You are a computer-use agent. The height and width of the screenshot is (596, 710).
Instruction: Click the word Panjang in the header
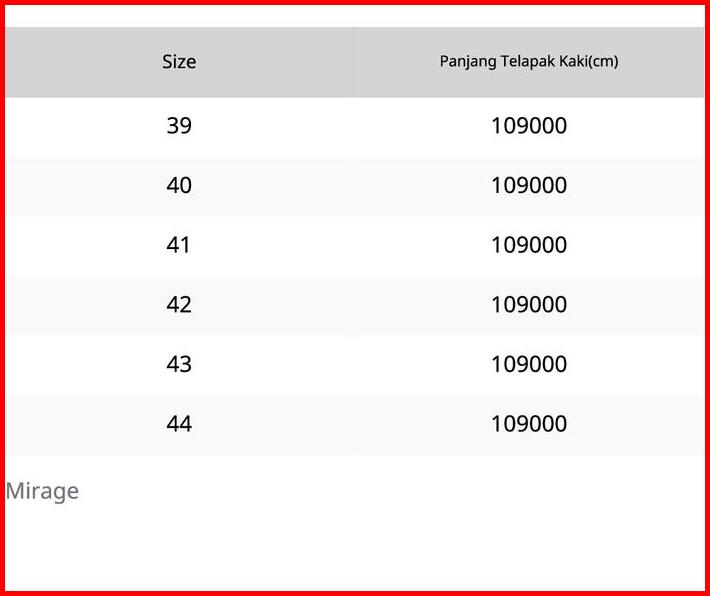pyautogui.click(x=468, y=62)
